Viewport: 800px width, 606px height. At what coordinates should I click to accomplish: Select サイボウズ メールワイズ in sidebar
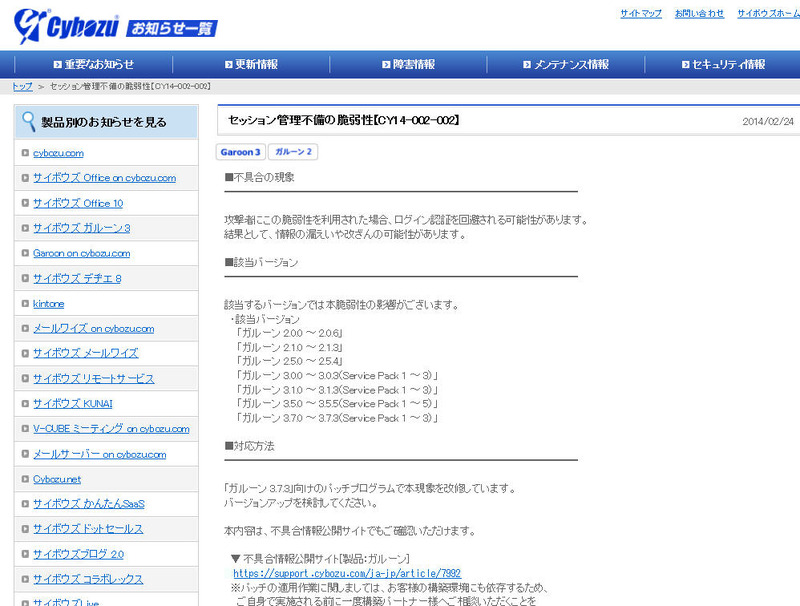(85, 353)
